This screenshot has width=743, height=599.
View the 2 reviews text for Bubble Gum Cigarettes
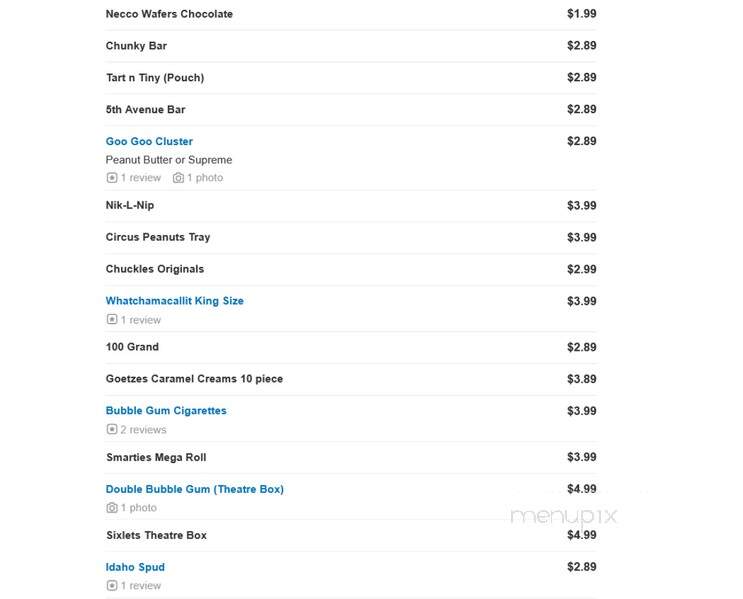point(143,430)
